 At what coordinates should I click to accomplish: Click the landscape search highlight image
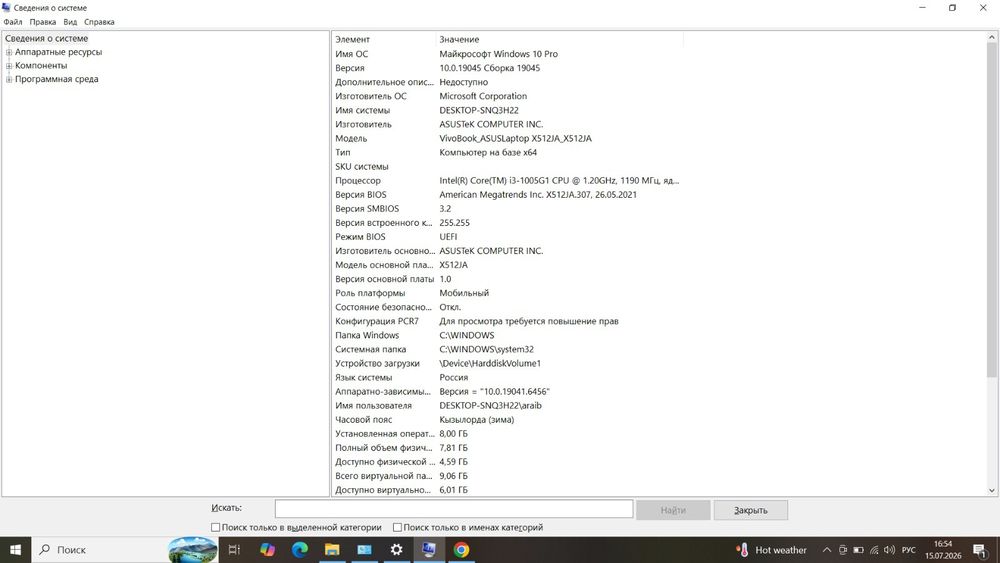pyautogui.click(x=193, y=550)
